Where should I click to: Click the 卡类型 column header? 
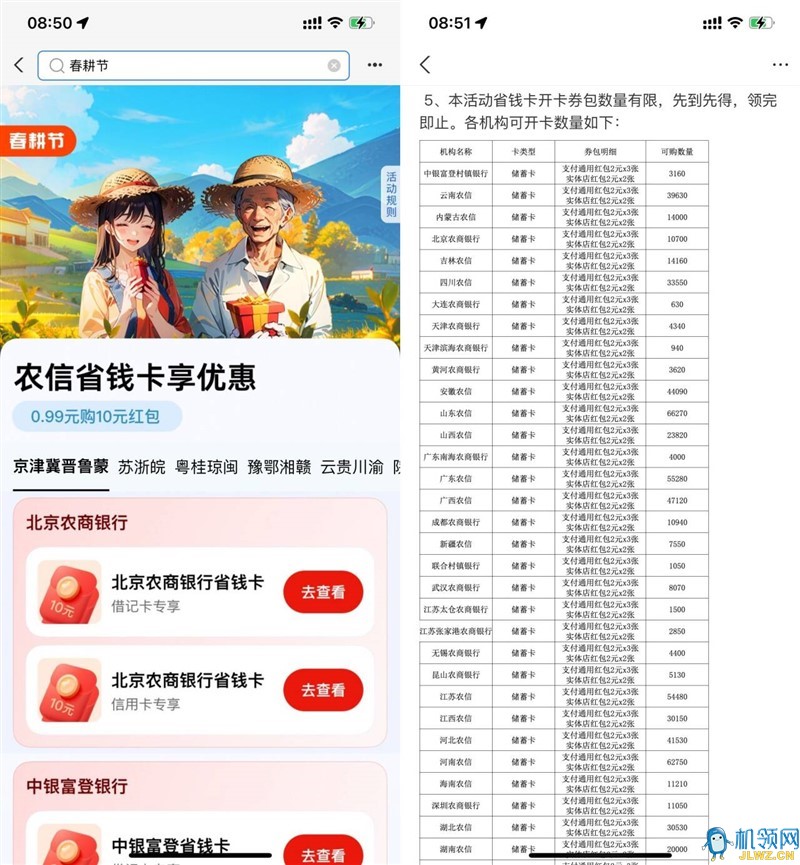pyautogui.click(x=524, y=152)
